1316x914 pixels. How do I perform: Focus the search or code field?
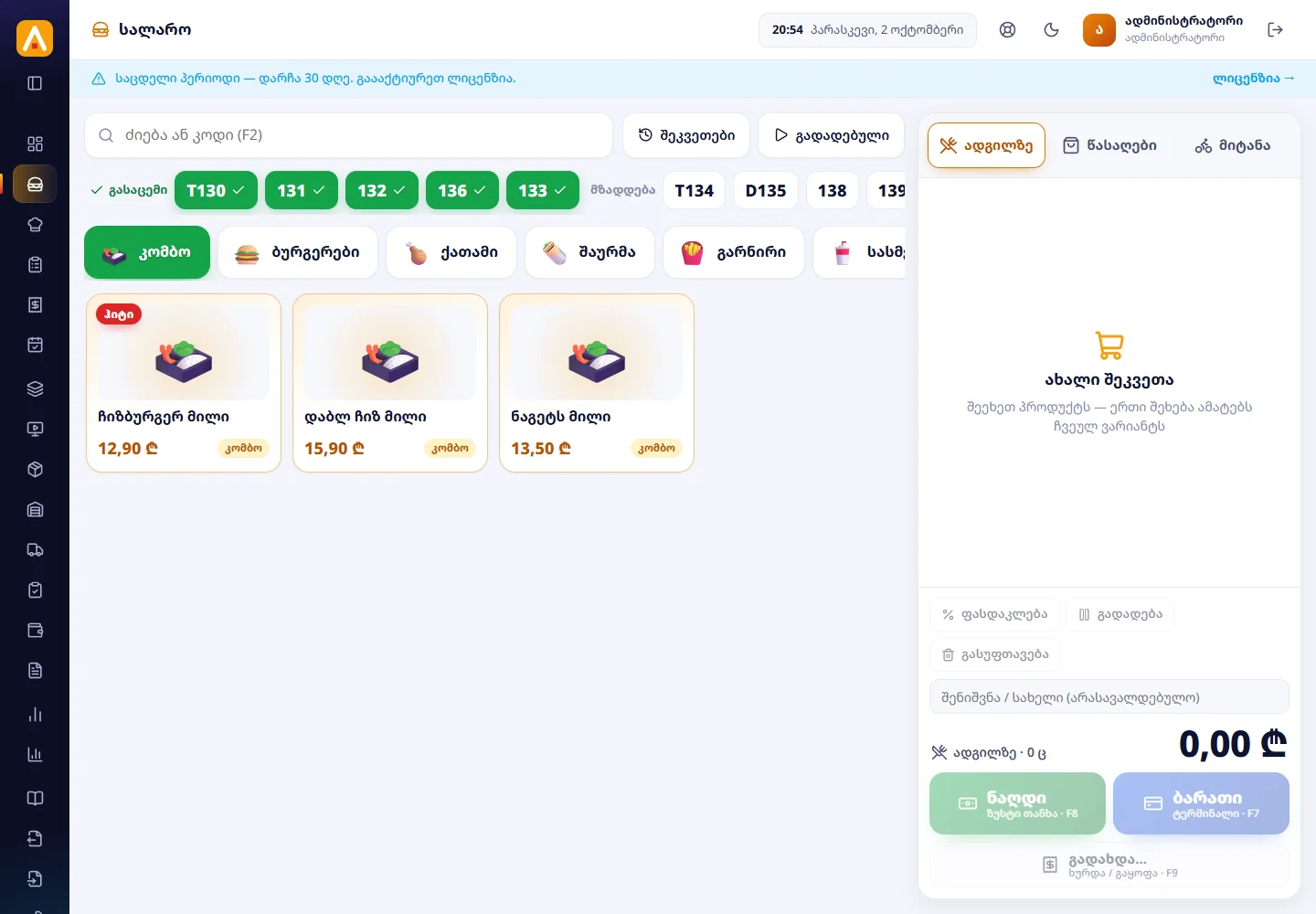(x=348, y=135)
